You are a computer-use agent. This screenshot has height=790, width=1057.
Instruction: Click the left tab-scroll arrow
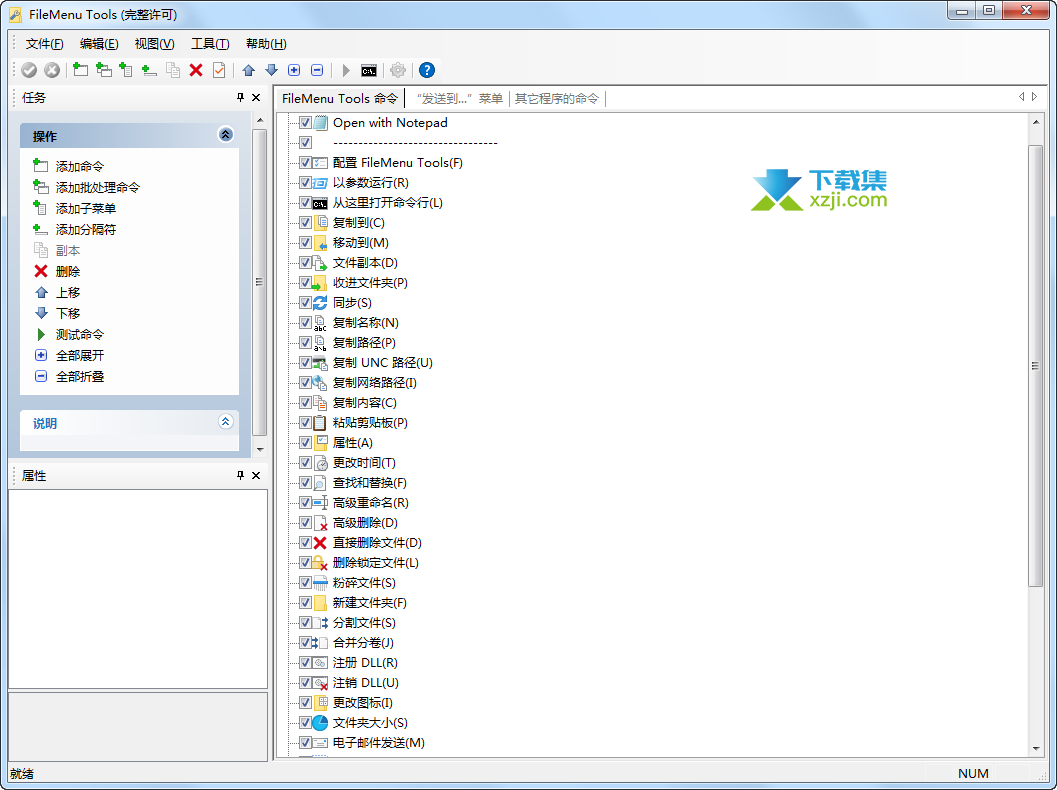pyautogui.click(x=1021, y=97)
